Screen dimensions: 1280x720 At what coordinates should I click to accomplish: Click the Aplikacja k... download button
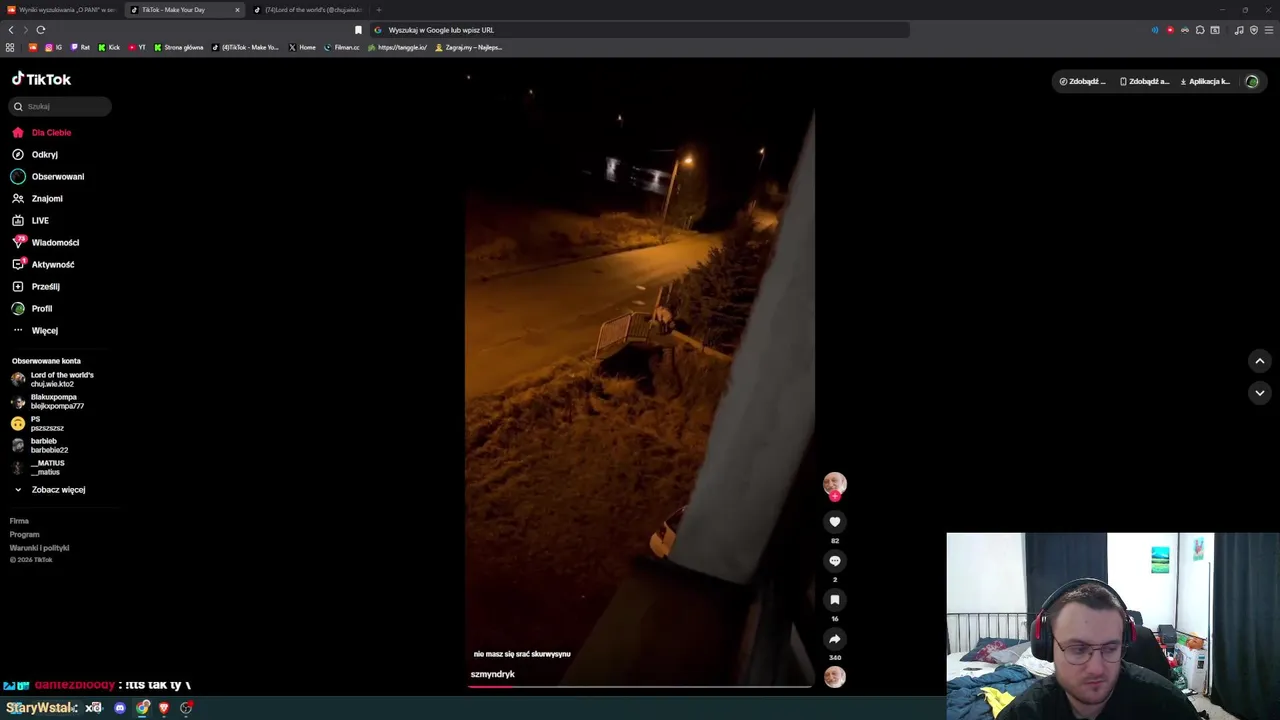pyautogui.click(x=1205, y=82)
